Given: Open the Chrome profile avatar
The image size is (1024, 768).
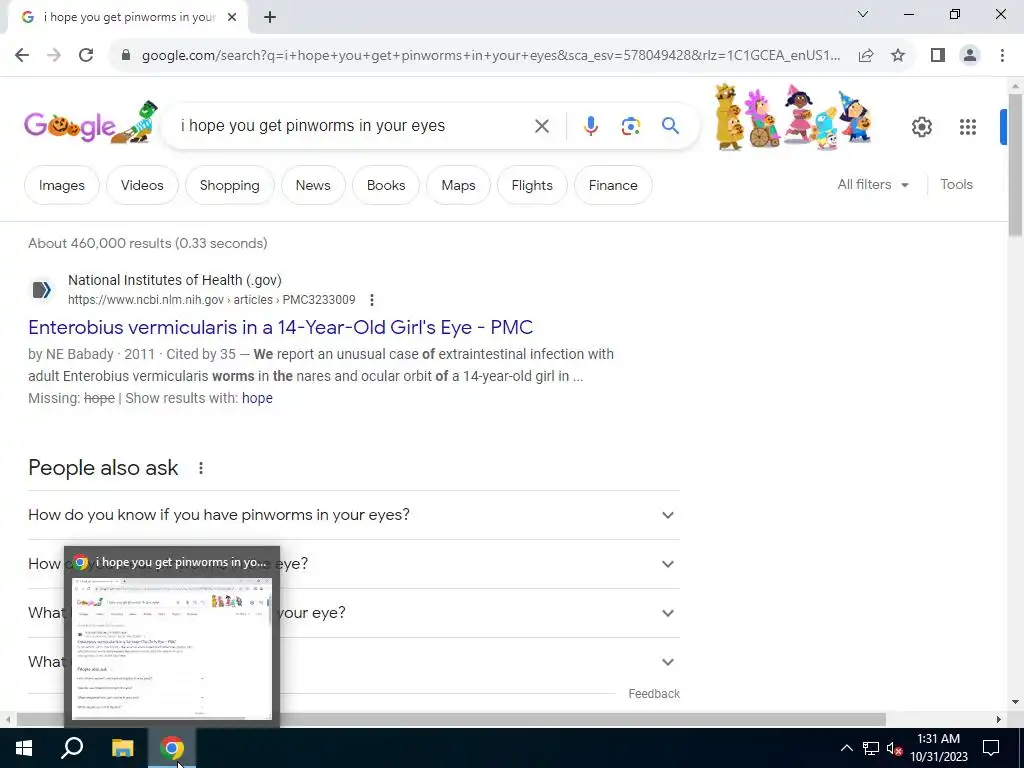Looking at the screenshot, I should tap(970, 55).
